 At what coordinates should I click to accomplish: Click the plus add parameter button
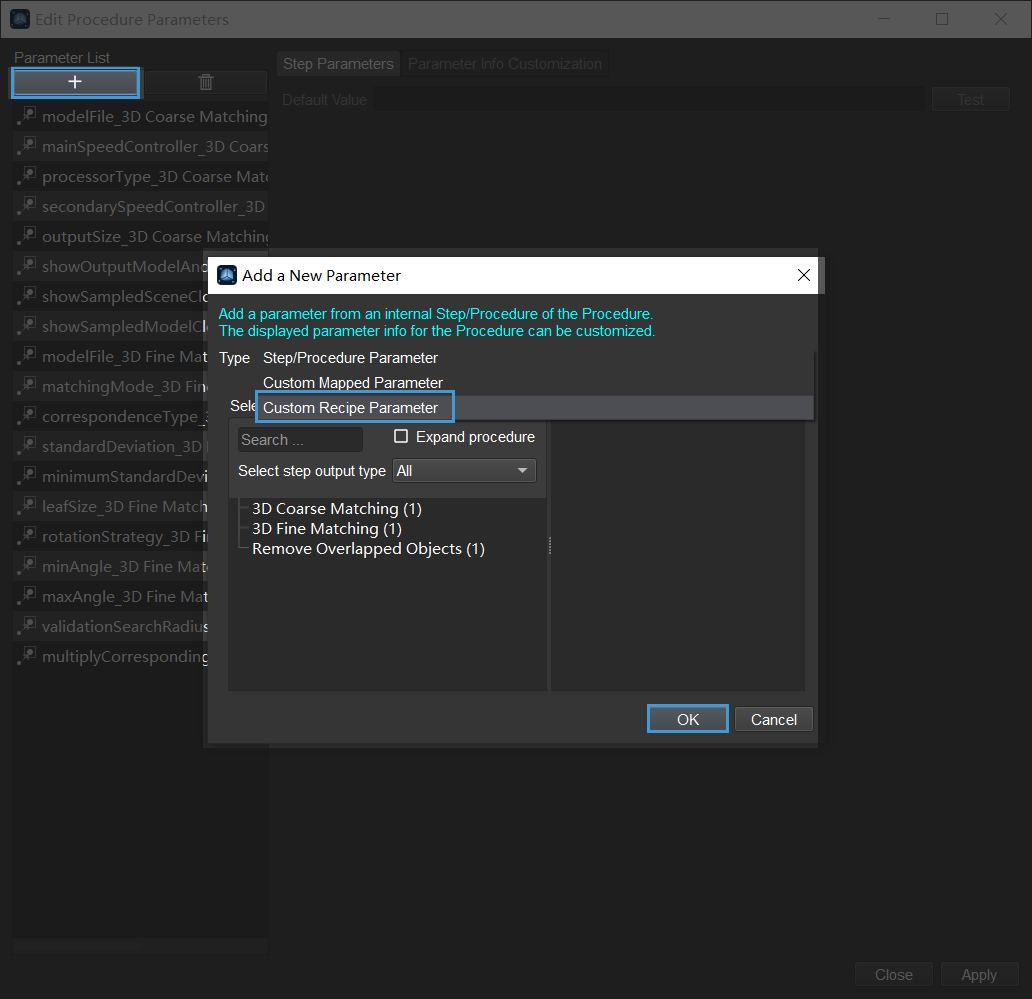[x=75, y=83]
